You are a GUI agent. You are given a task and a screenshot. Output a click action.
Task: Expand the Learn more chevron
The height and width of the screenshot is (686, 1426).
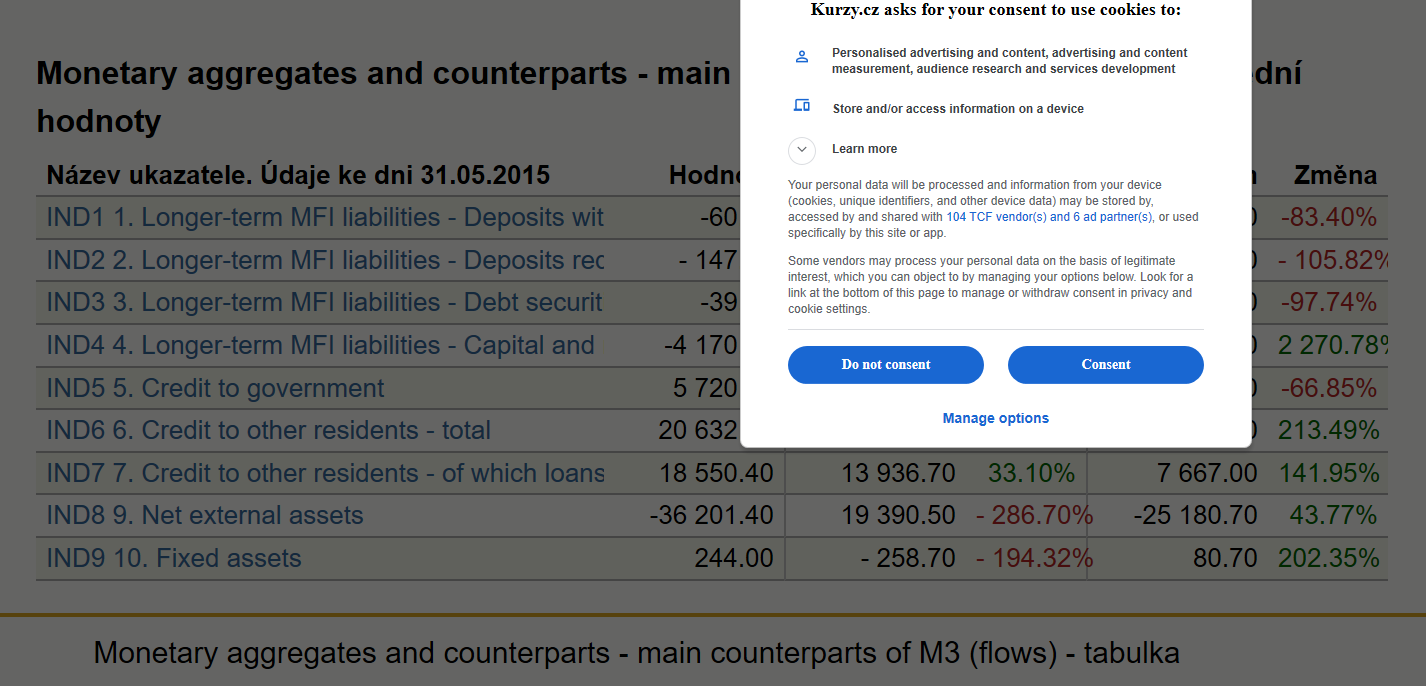point(802,149)
